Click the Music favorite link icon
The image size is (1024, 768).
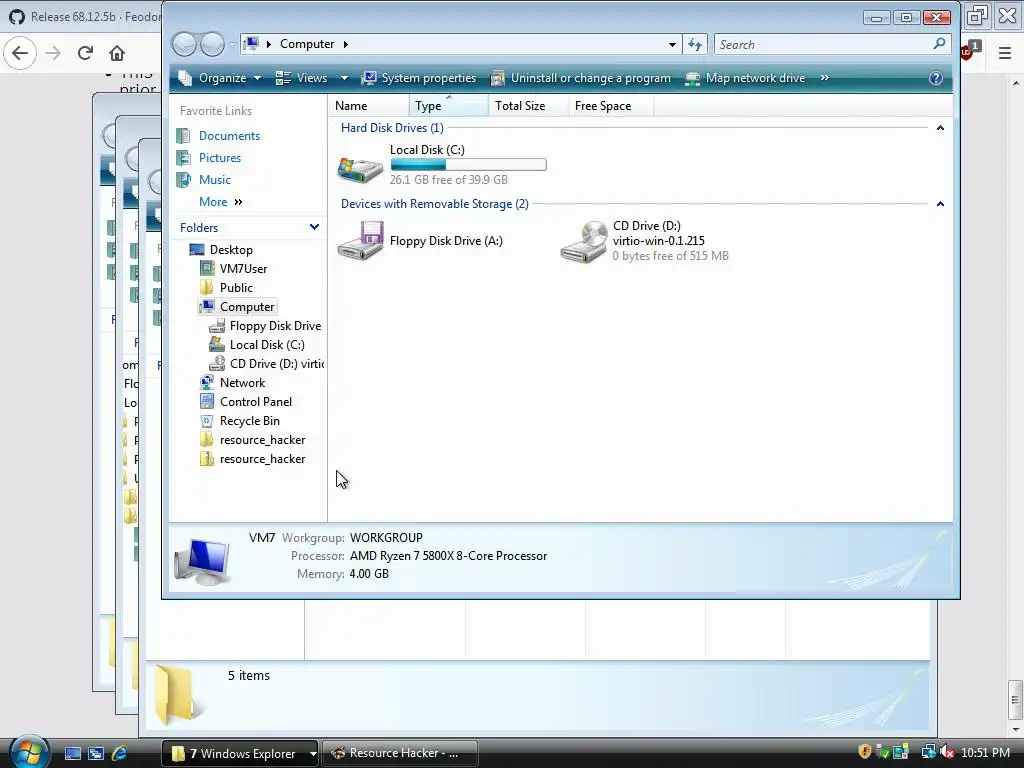pos(184,180)
